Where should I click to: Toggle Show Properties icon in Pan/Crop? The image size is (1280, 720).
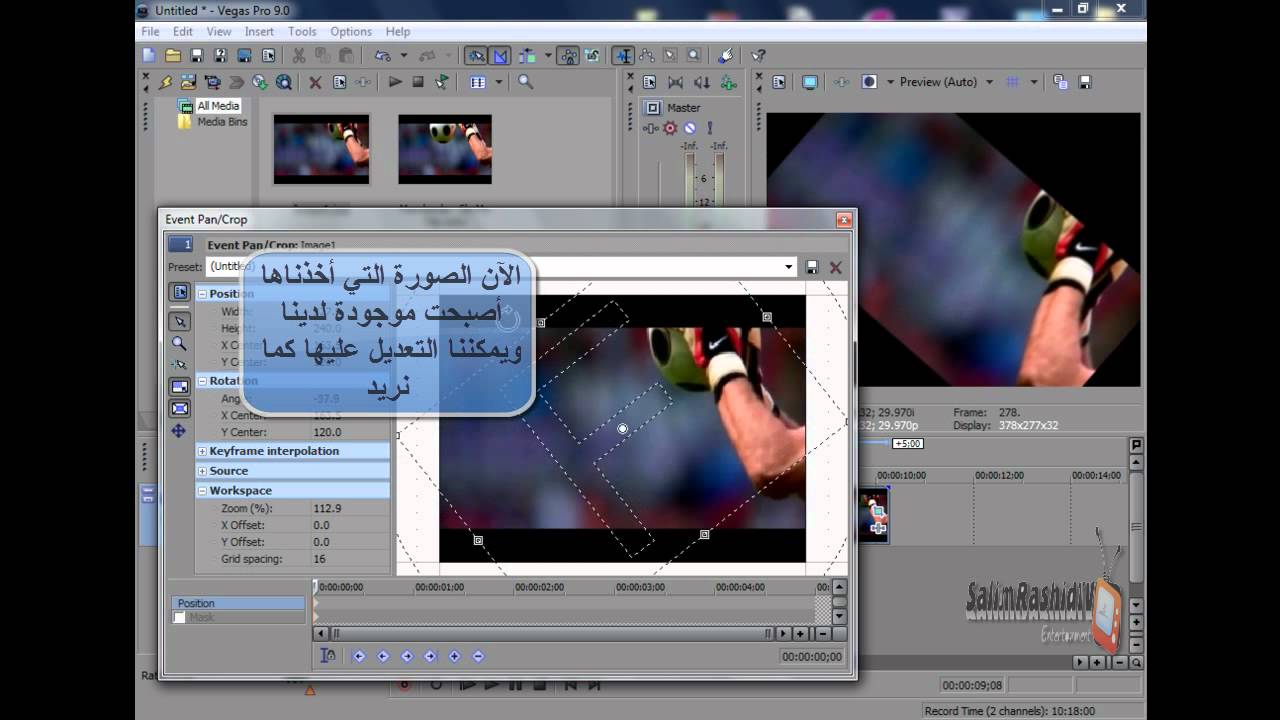tap(180, 292)
